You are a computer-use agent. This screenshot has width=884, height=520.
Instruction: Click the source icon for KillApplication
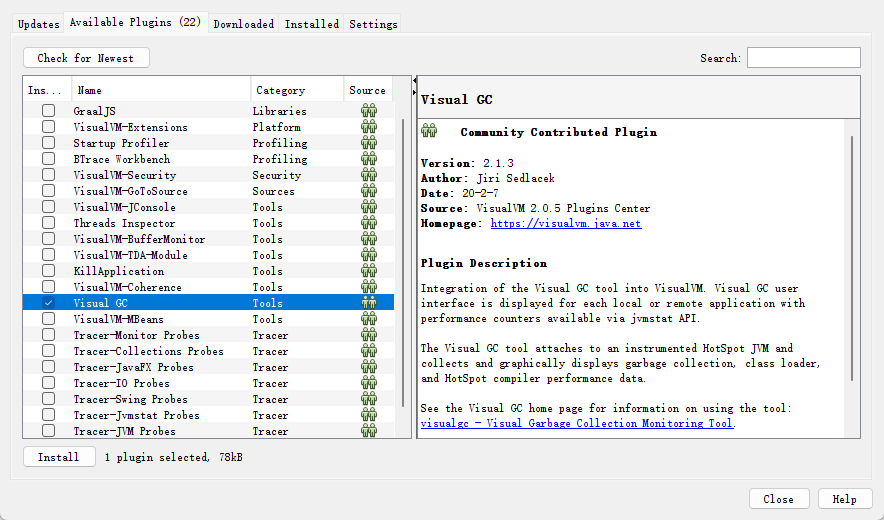pos(369,271)
